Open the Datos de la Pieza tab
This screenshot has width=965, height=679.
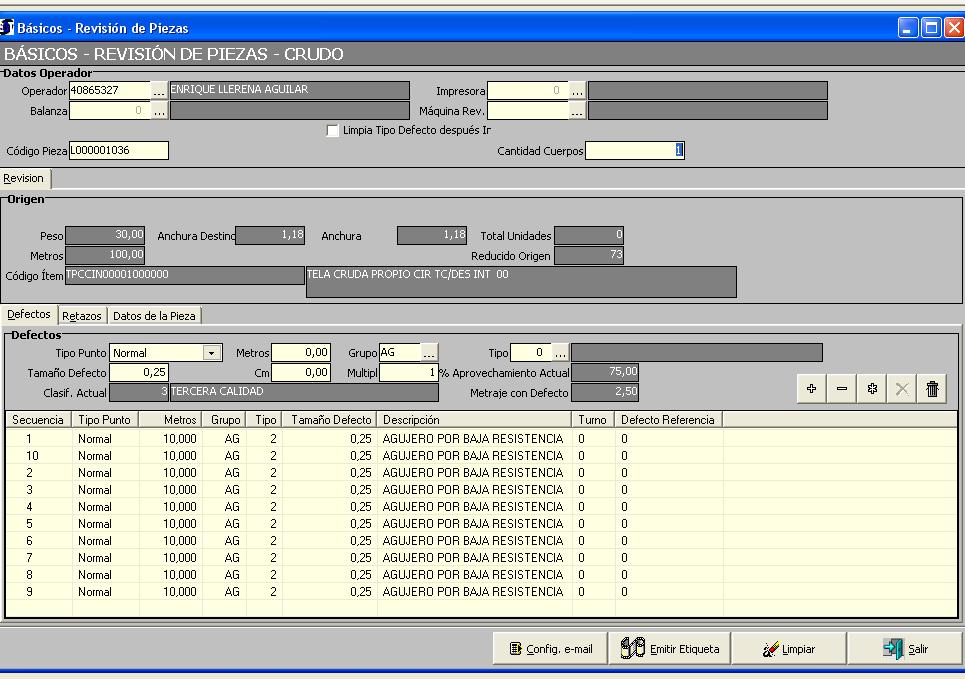[155, 316]
